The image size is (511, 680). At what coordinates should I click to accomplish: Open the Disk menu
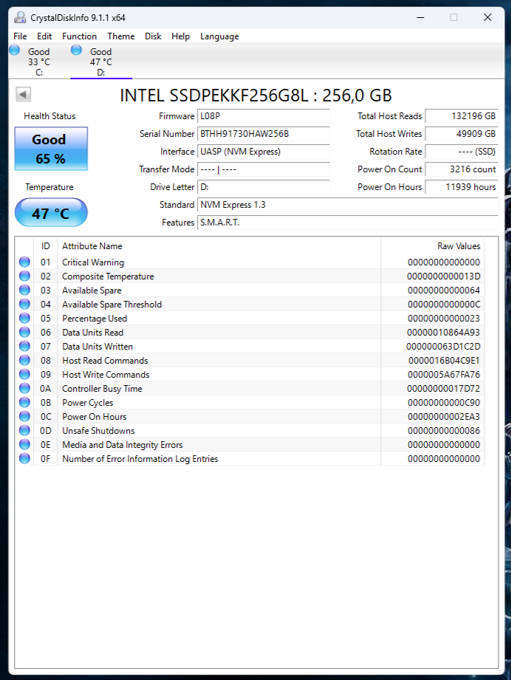[153, 36]
